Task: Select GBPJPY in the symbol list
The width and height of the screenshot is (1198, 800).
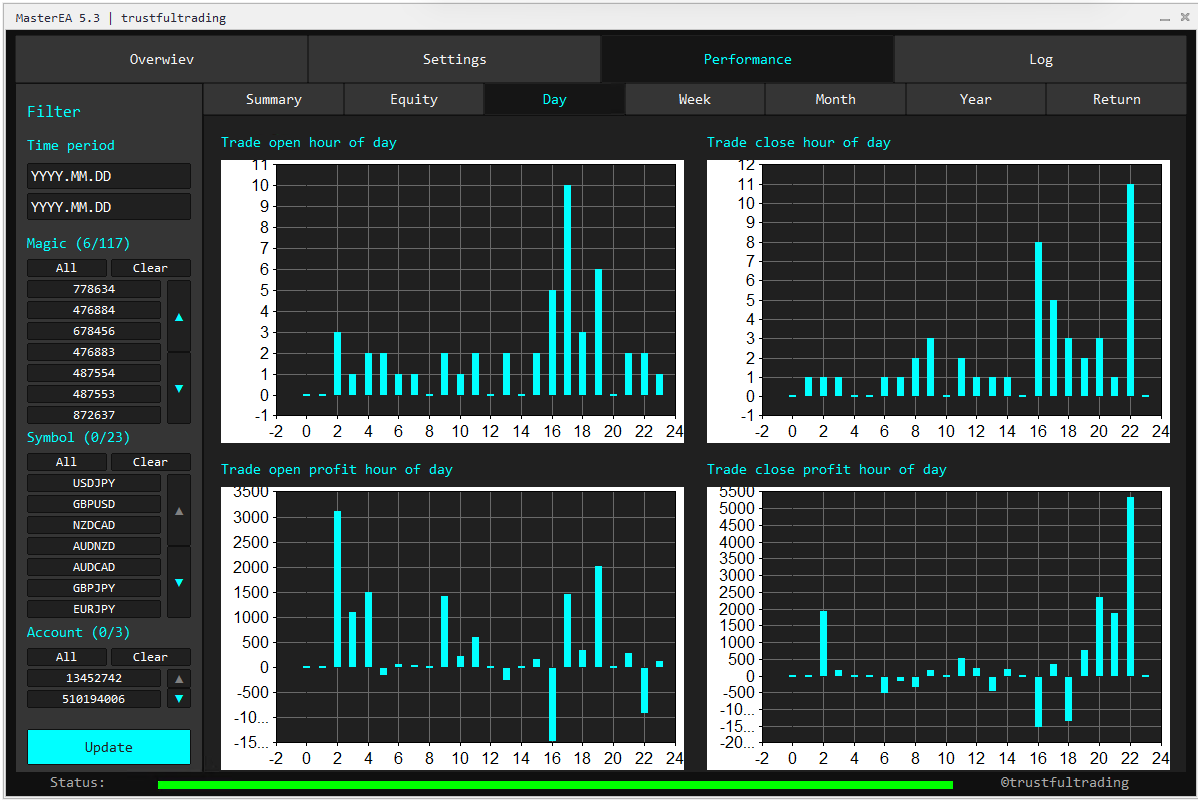Action: [x=94, y=588]
